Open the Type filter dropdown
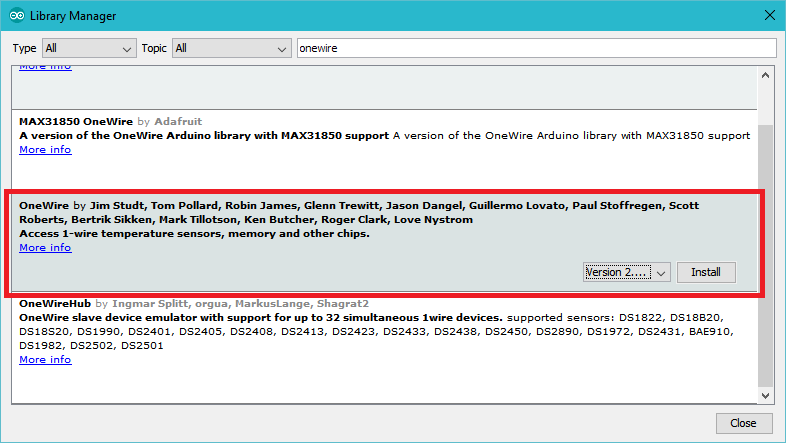This screenshot has height=443, width=786. [x=89, y=49]
